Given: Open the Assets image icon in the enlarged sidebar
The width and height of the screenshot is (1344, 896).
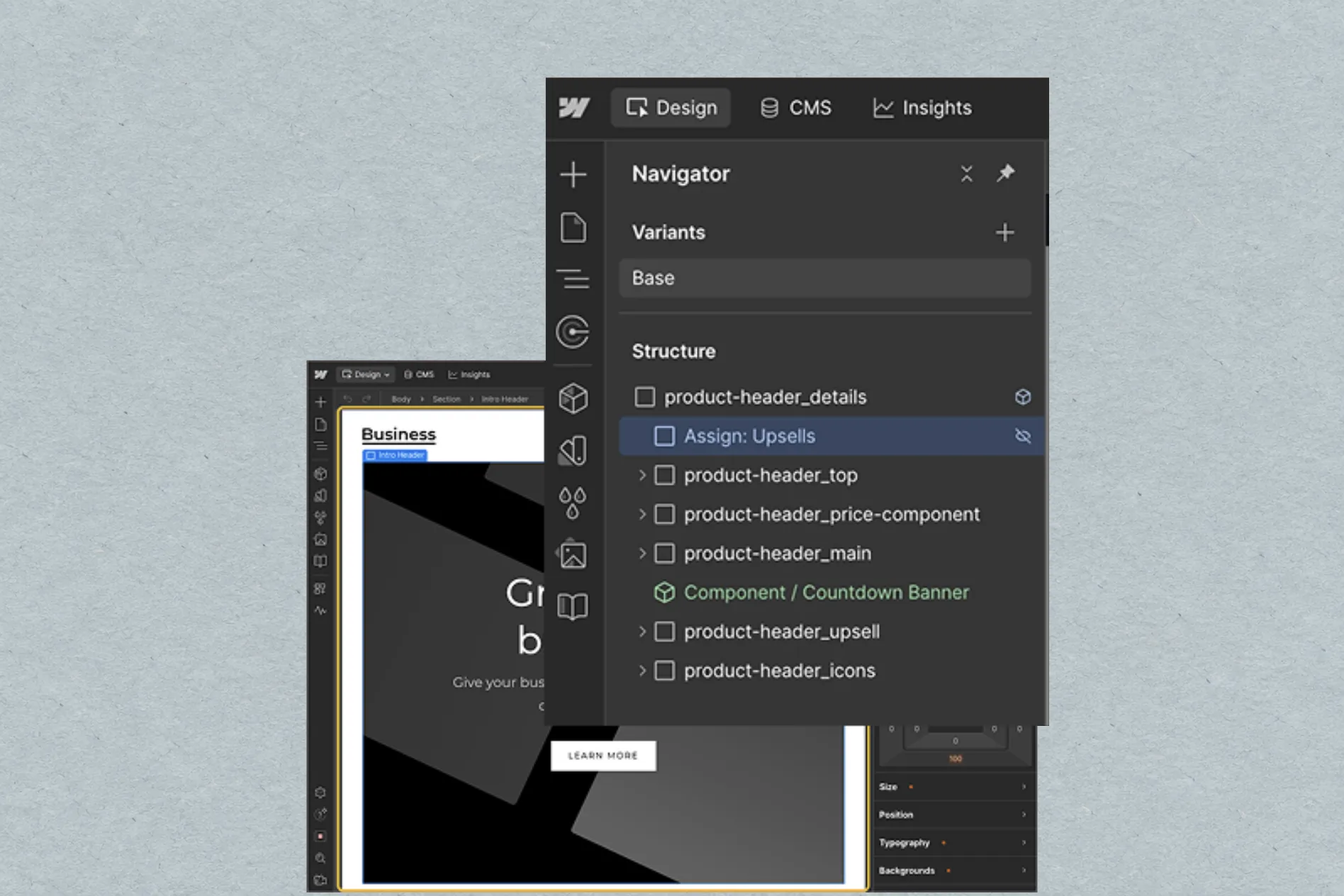Looking at the screenshot, I should click(x=573, y=555).
